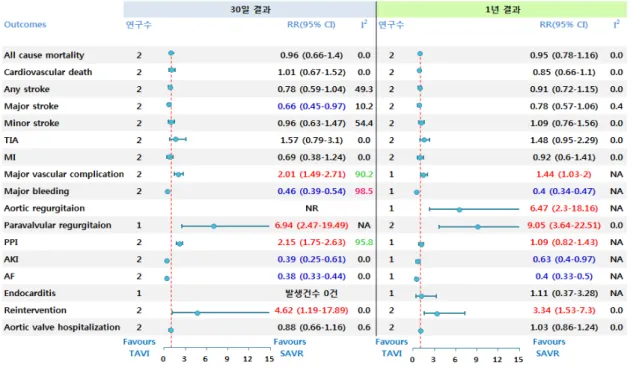The height and width of the screenshot is (368, 633).
Task: Select 1-year value '1.48 (0.95-2.29)'
Action: tap(564, 140)
